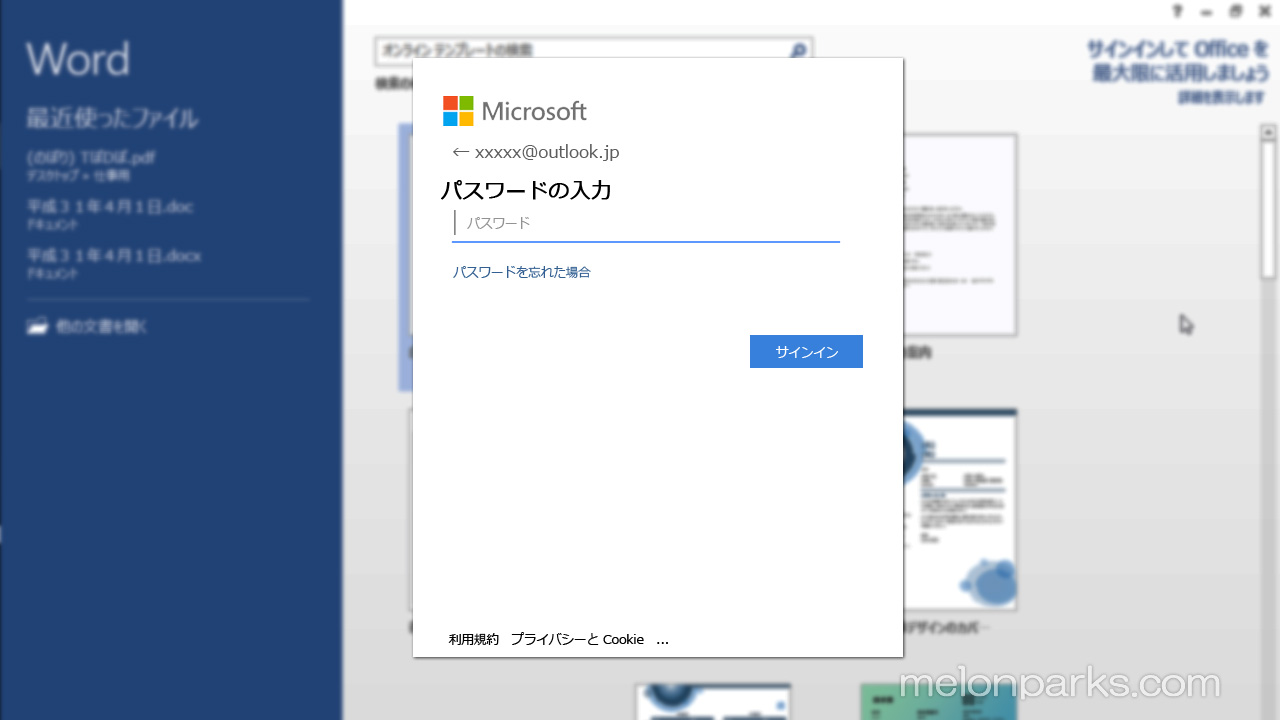
Task: Close the Word window
Action: coord(1265,11)
